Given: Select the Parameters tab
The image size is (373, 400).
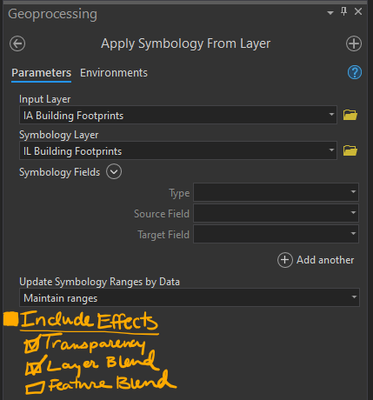Looking at the screenshot, I should click(x=41, y=73).
